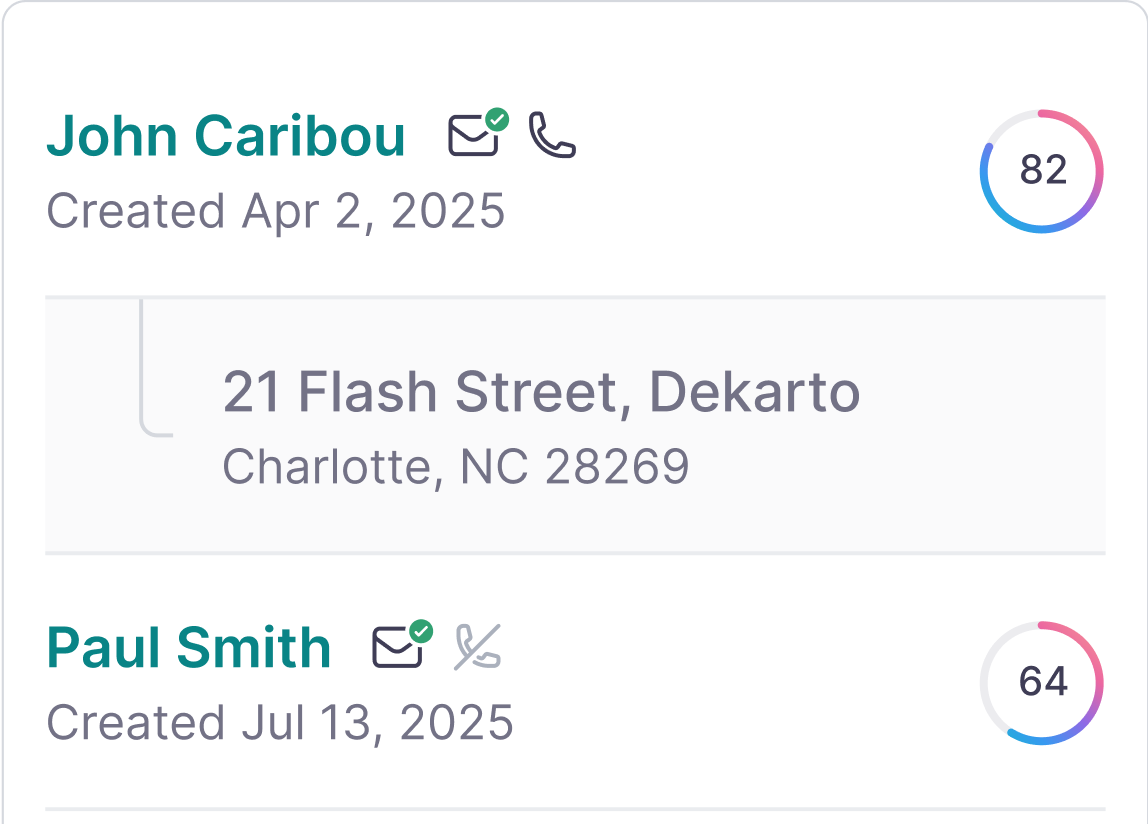
Task: Expand Paul Smith's contact details
Action: pyautogui.click(x=190, y=648)
